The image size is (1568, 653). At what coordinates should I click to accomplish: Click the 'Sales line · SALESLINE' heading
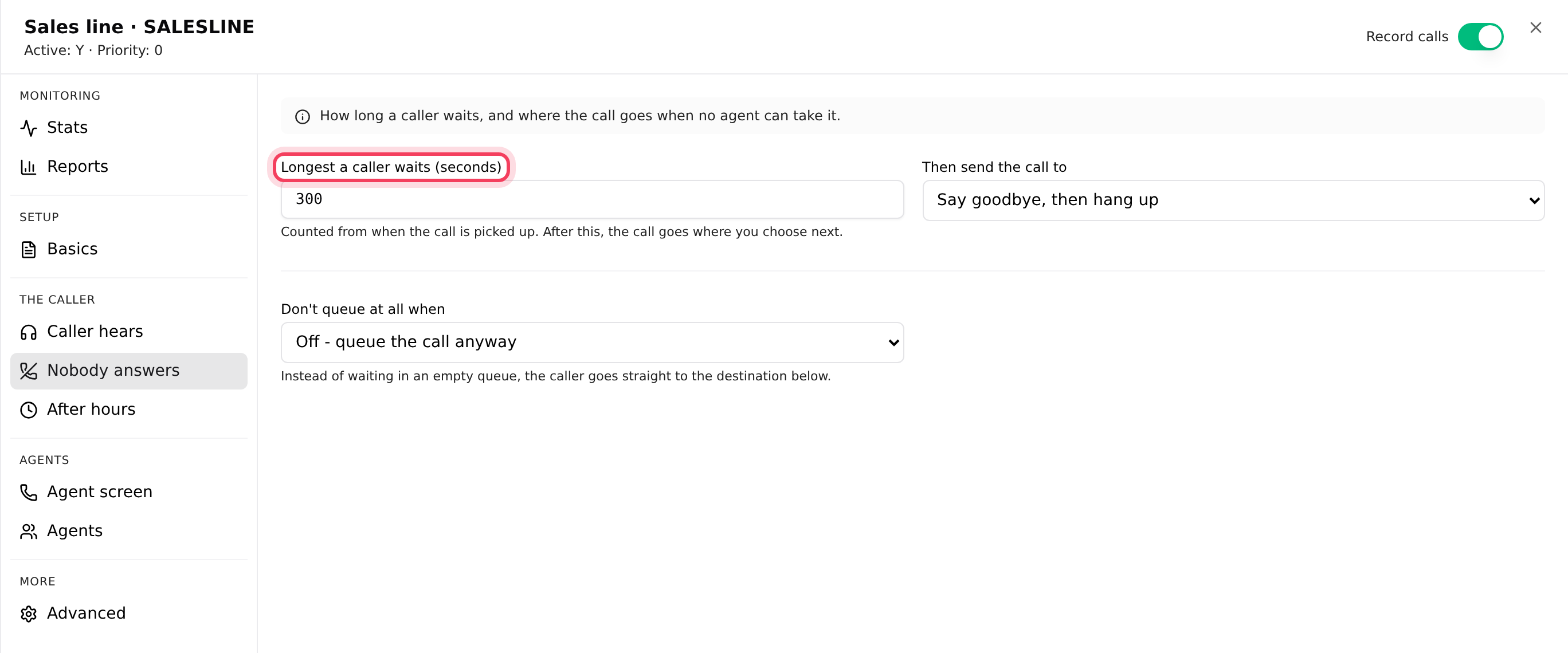139,27
